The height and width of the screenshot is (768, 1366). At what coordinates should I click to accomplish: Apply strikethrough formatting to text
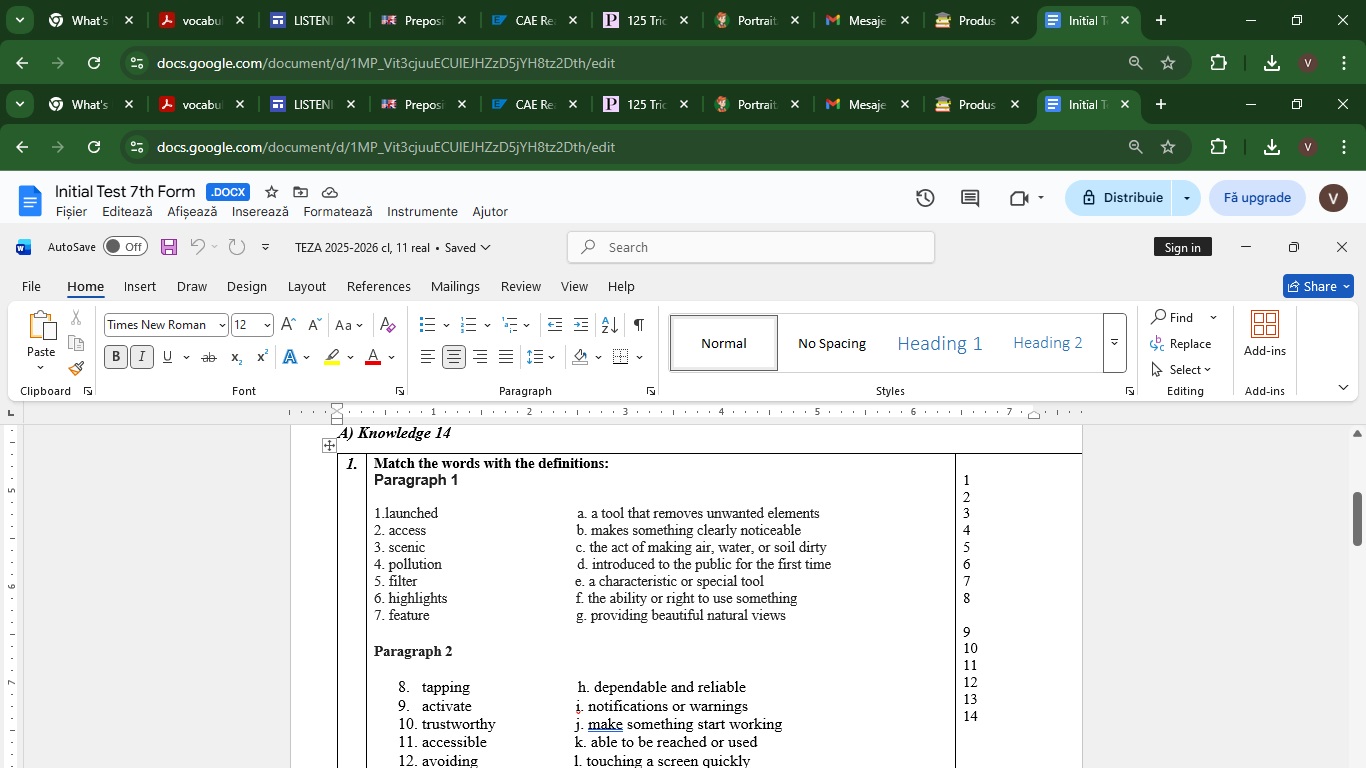pyautogui.click(x=208, y=357)
